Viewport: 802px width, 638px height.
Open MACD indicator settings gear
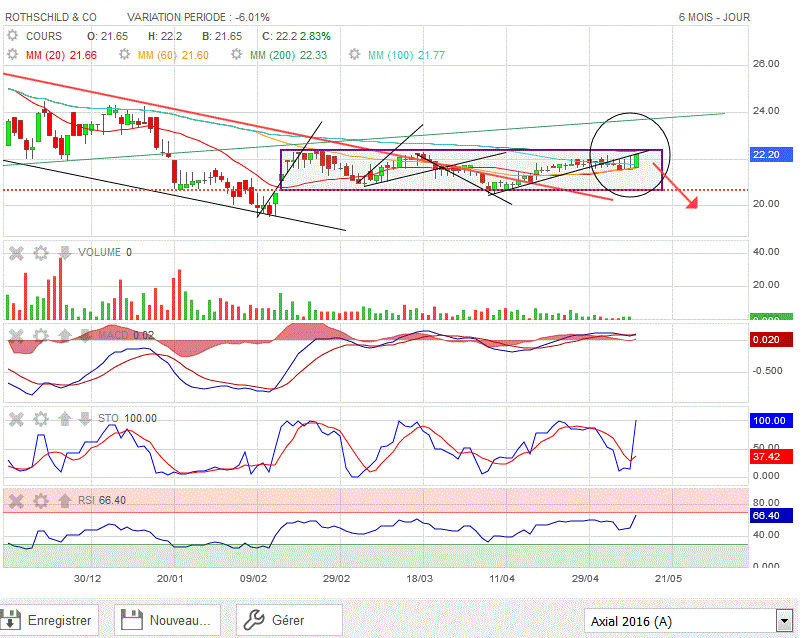pyautogui.click(x=40, y=335)
